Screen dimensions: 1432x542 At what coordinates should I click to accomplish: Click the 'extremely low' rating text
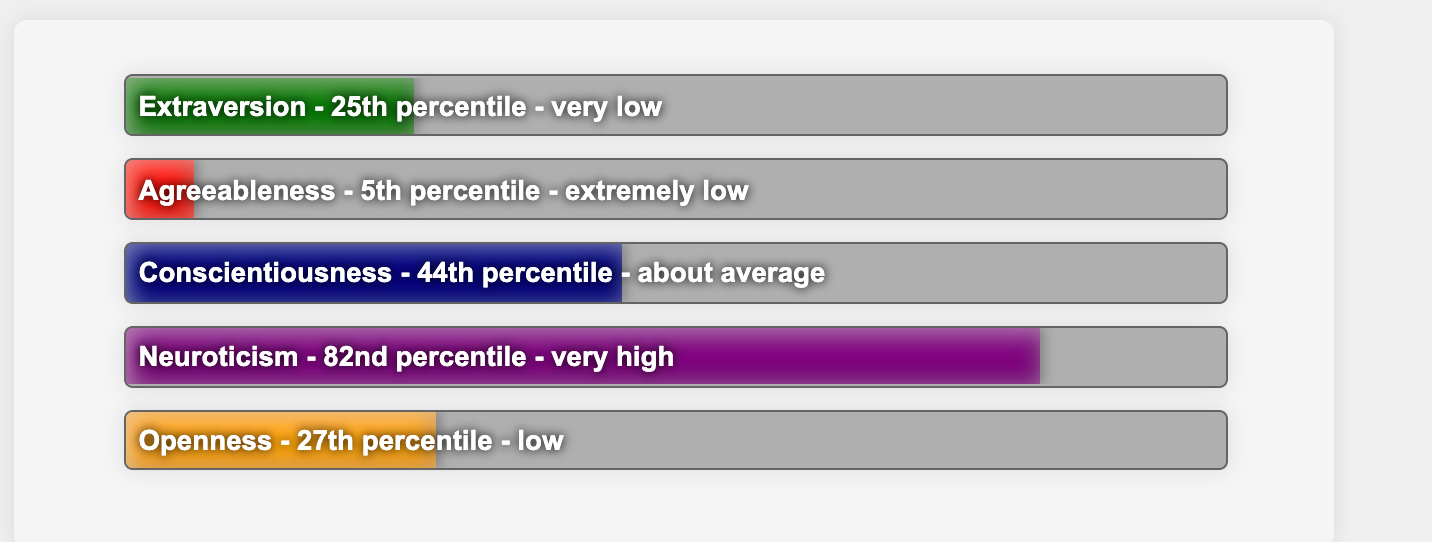pos(657,190)
